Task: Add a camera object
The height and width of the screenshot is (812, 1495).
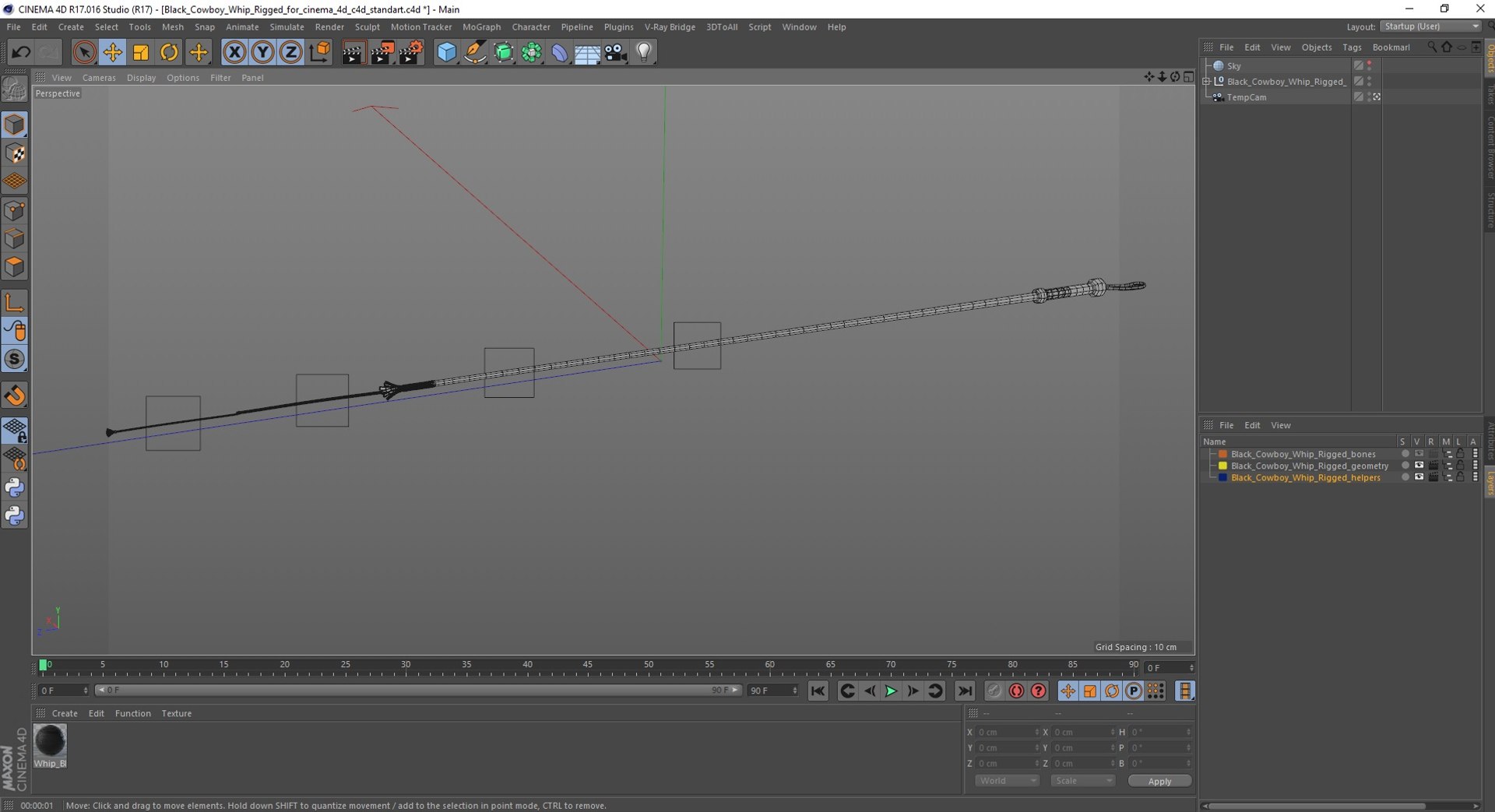Action: pos(615,52)
